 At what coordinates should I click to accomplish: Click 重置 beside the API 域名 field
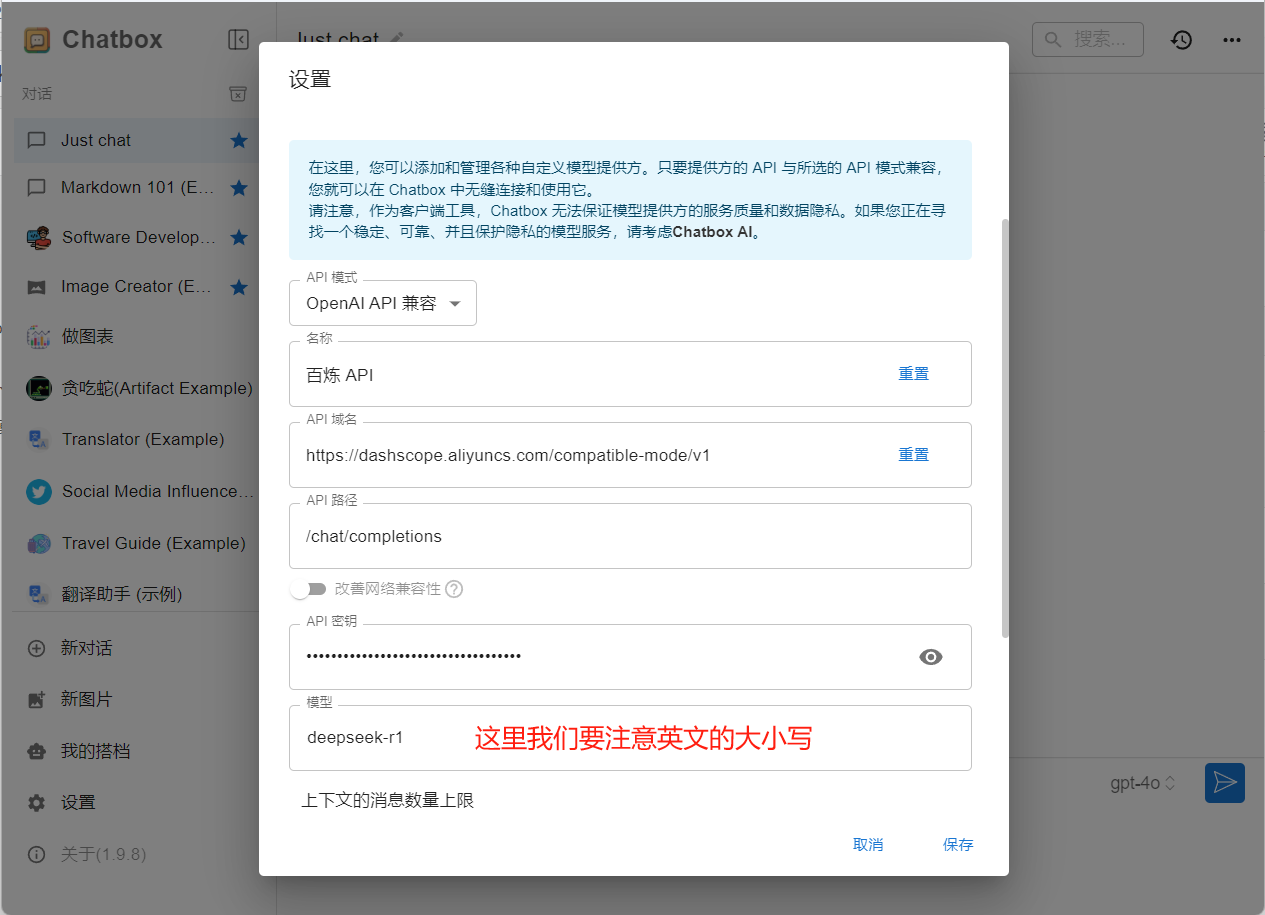[914, 455]
